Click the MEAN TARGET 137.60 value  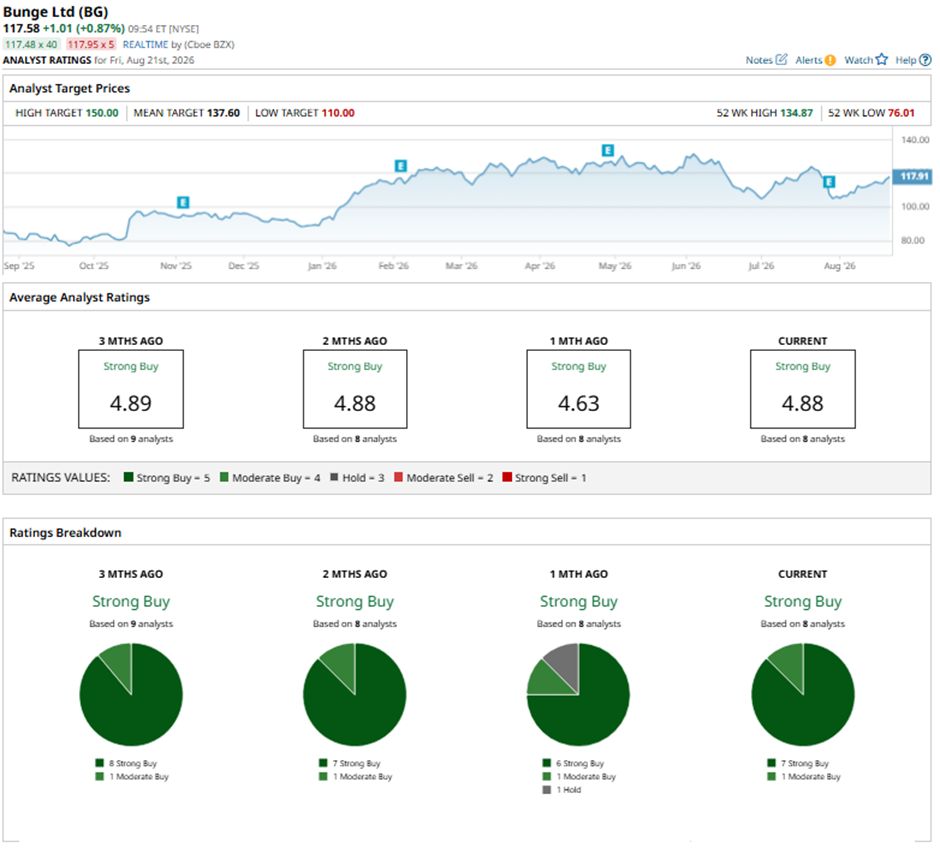click(223, 113)
